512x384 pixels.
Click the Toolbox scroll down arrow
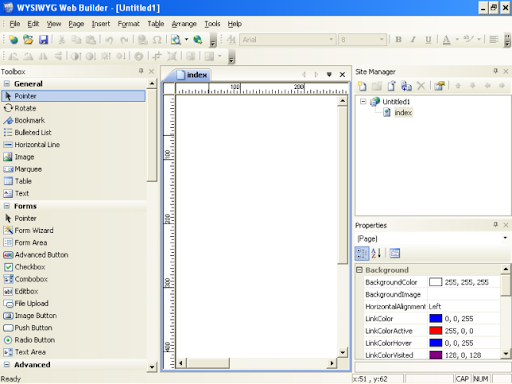tap(152, 367)
